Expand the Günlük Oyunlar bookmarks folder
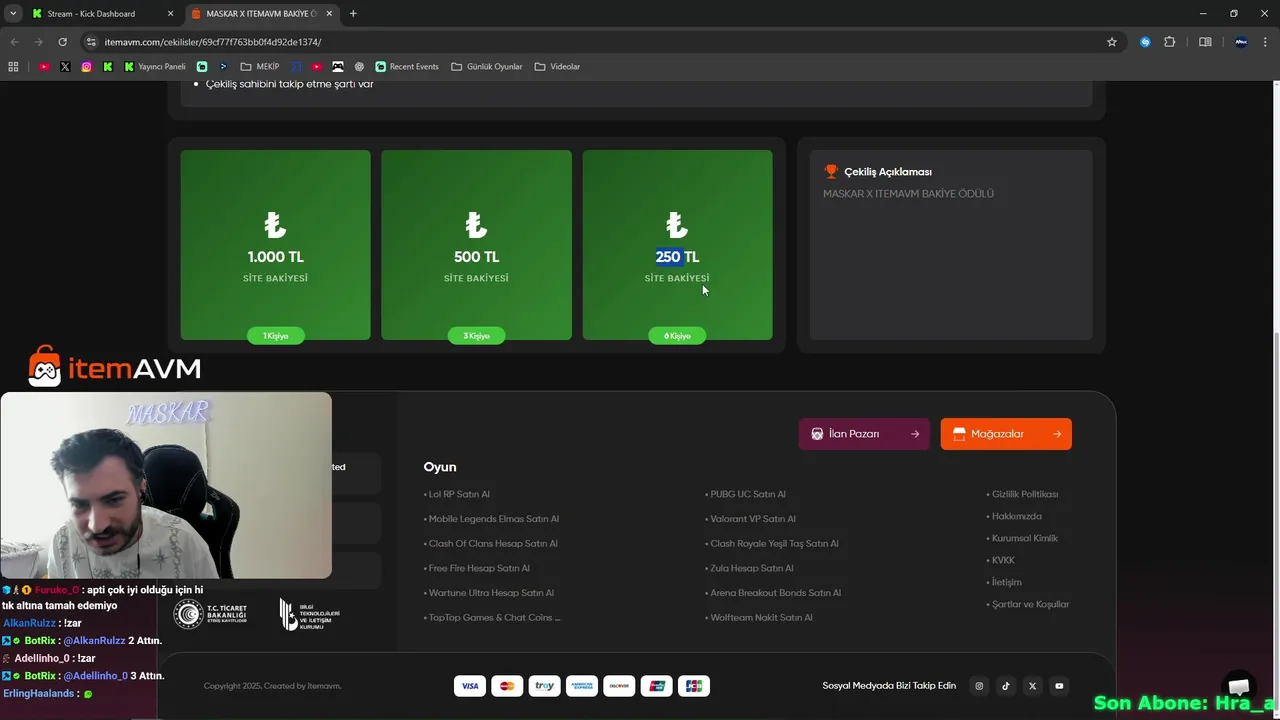The image size is (1280, 720). pyautogui.click(x=487, y=67)
